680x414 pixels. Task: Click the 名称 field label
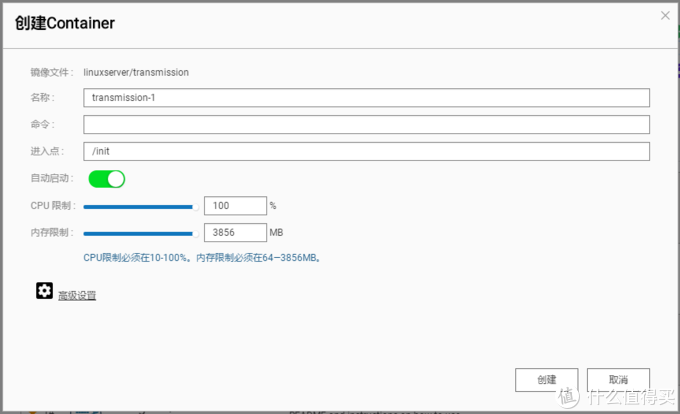click(x=42, y=98)
